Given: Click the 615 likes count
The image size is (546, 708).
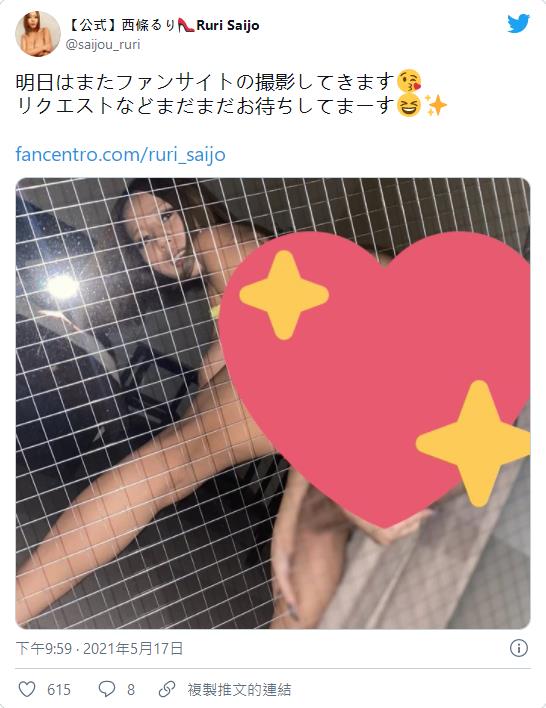Looking at the screenshot, I should (x=59, y=689).
